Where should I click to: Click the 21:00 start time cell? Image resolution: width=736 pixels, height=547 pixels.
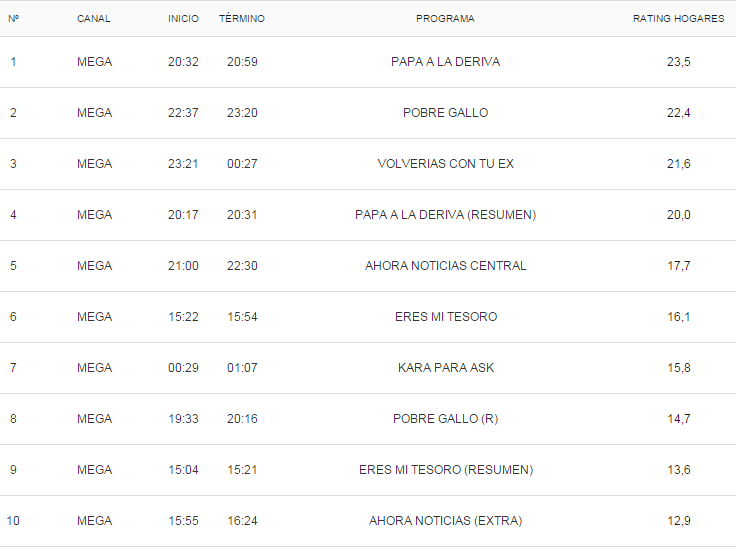tap(183, 266)
